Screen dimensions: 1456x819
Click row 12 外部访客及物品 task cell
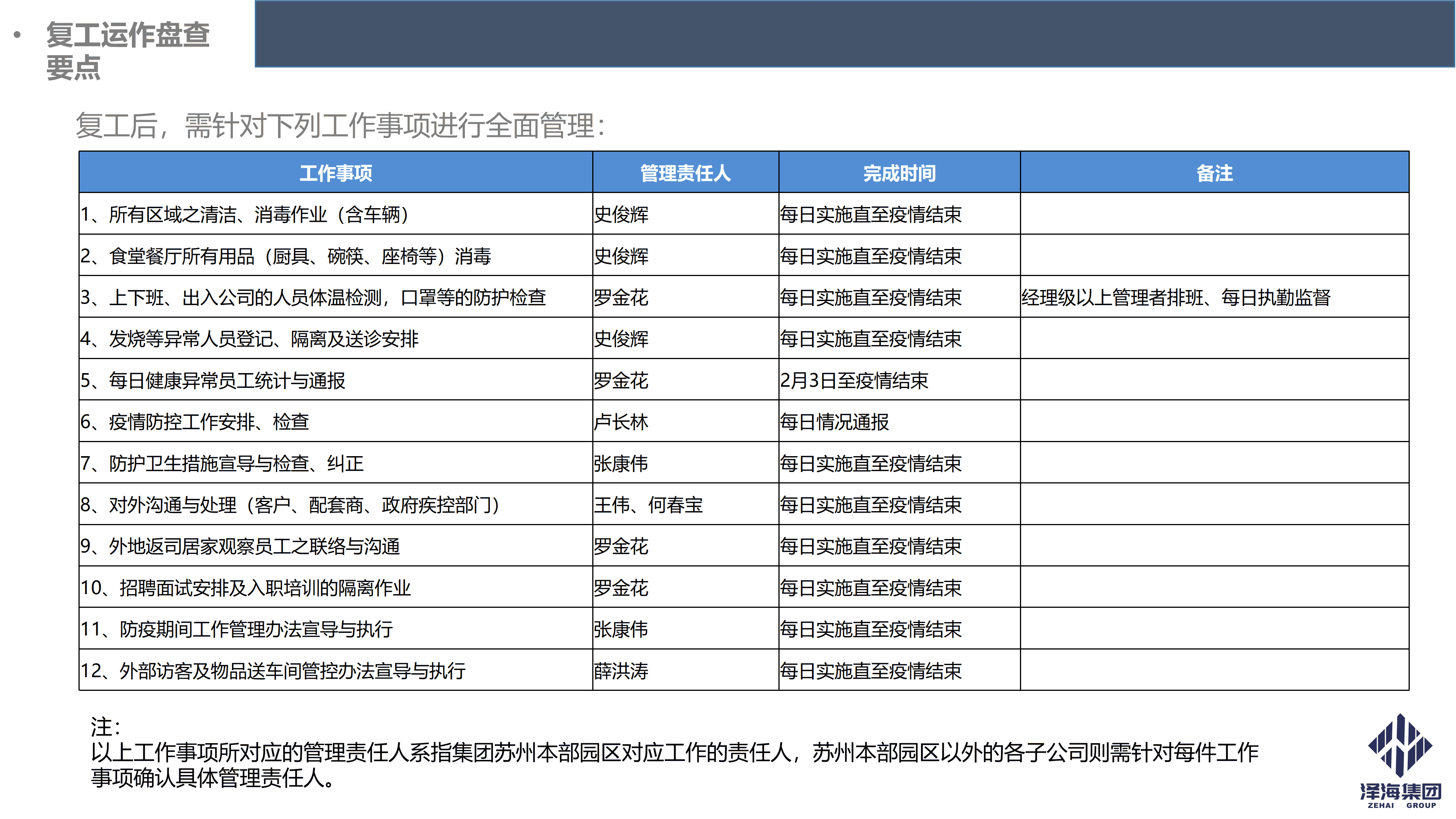(x=273, y=671)
